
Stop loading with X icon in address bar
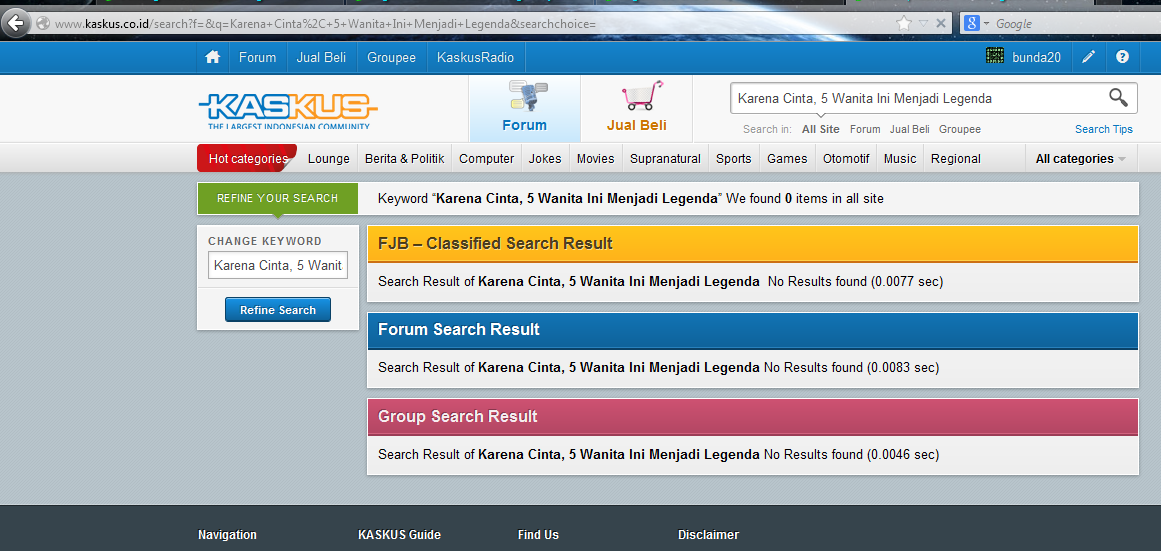pyautogui.click(x=940, y=23)
